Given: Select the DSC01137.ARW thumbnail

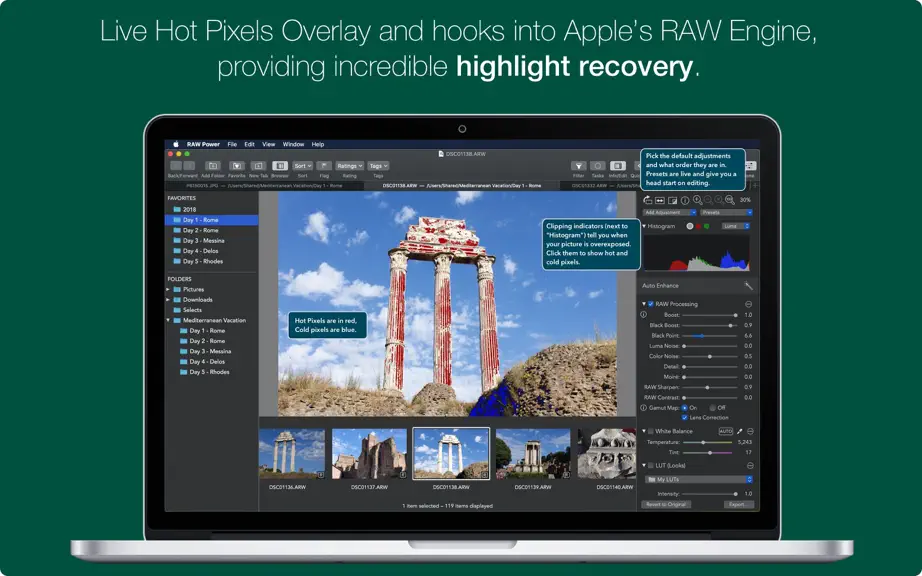Looking at the screenshot, I should 369,454.
